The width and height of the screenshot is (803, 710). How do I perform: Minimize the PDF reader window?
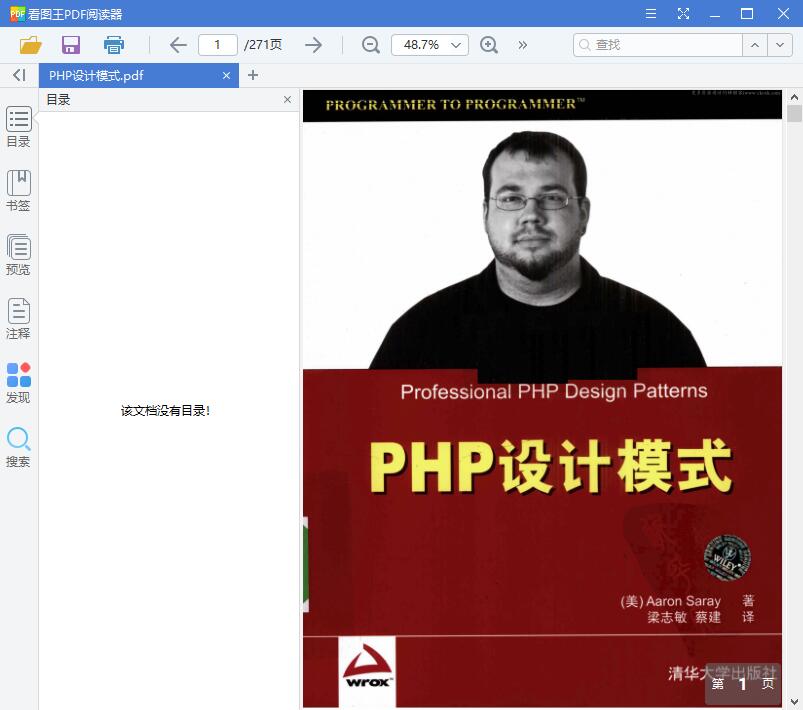(715, 14)
